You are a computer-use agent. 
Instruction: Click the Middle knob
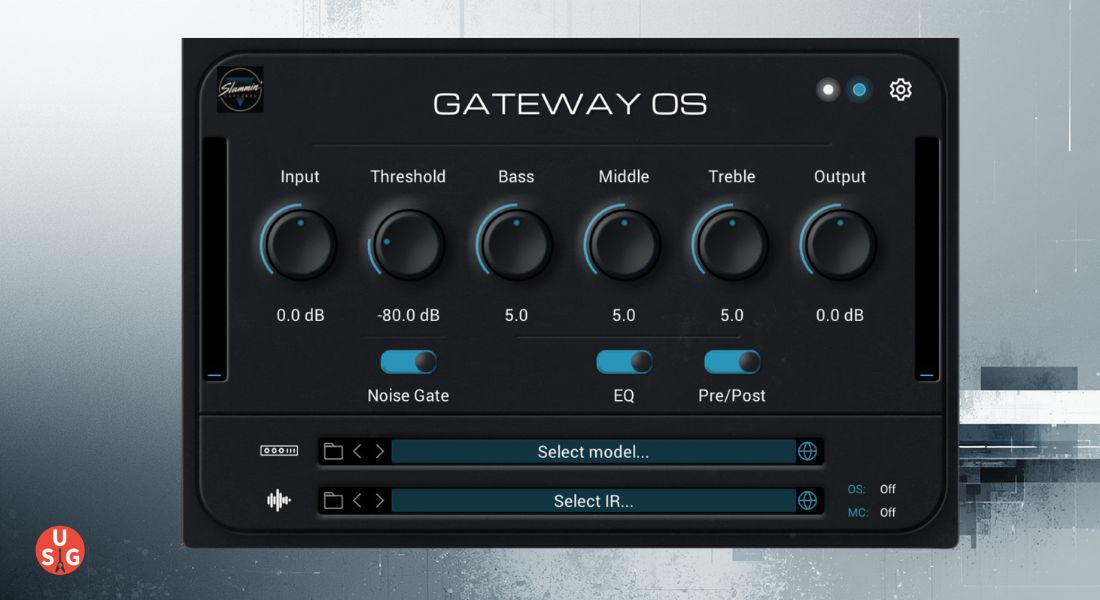click(x=624, y=244)
